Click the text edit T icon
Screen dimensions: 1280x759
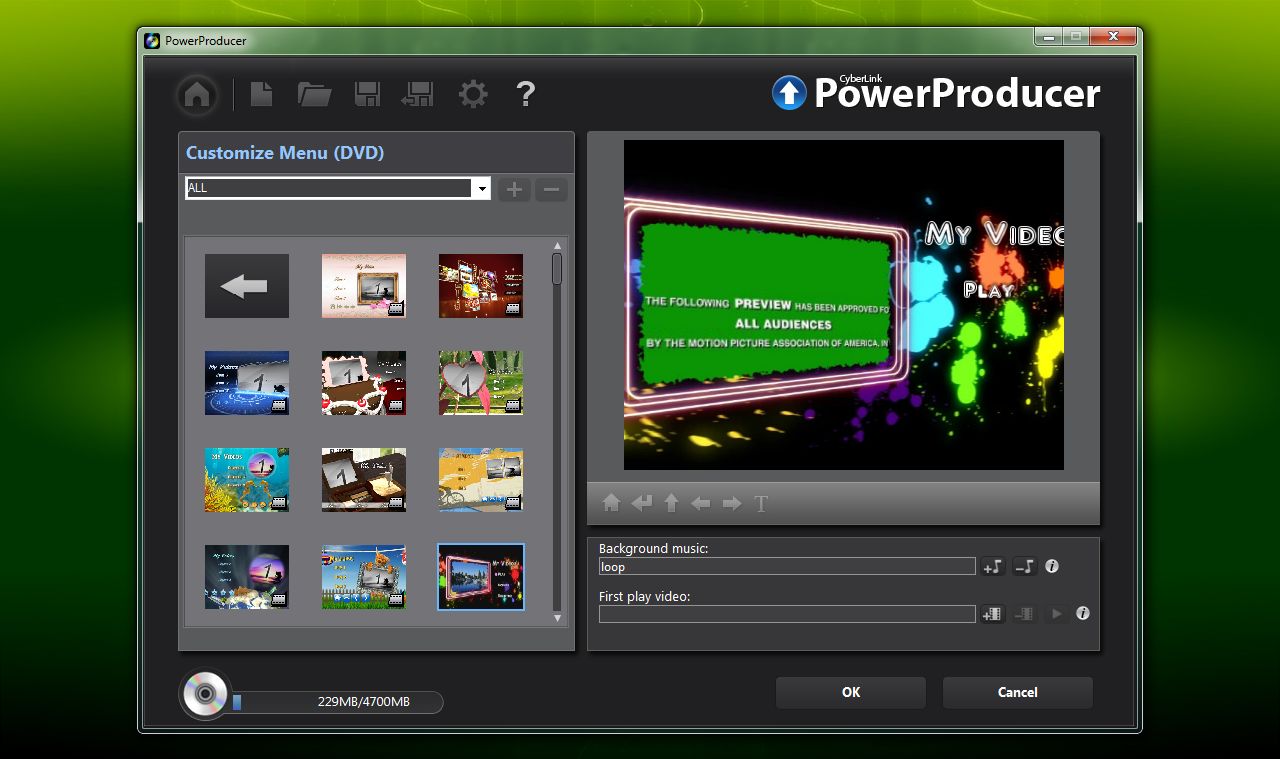click(761, 503)
